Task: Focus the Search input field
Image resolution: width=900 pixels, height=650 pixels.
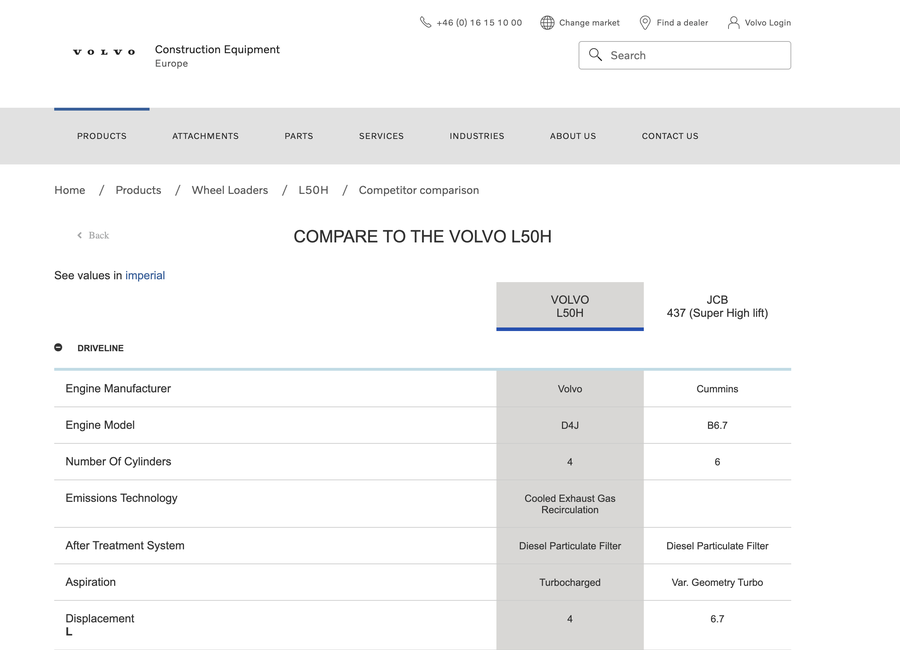Action: [x=685, y=55]
